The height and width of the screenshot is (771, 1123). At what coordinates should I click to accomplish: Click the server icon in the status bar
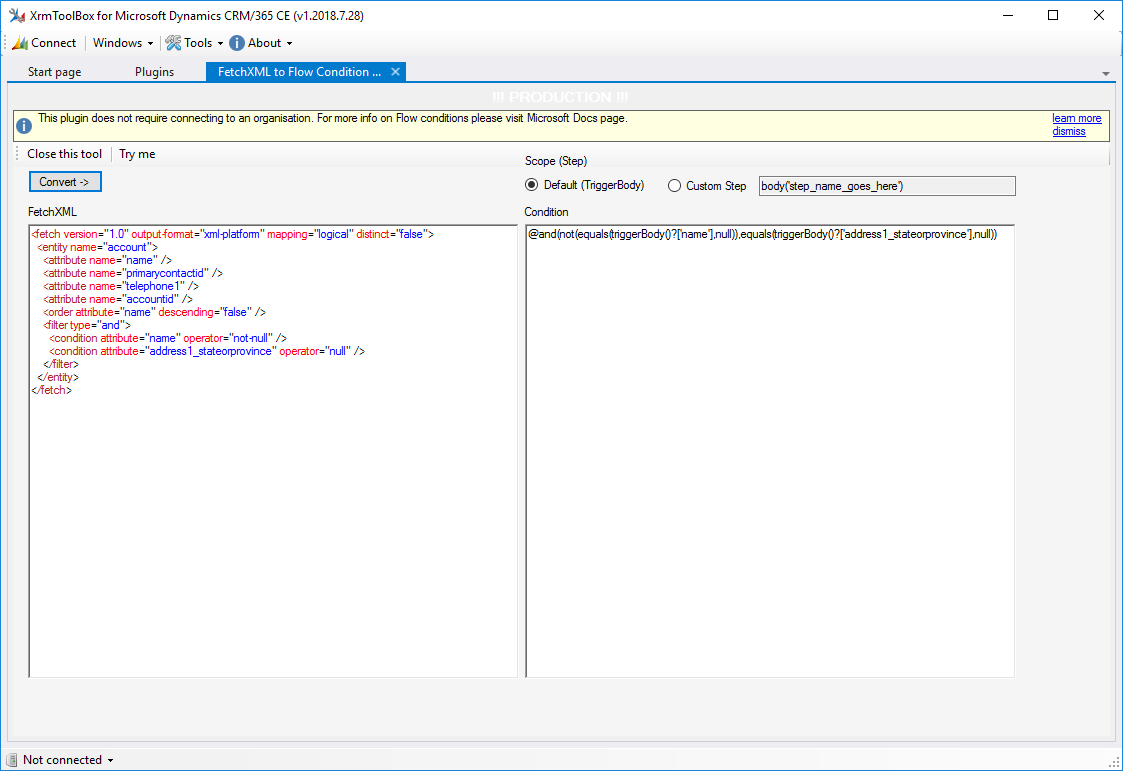[10, 759]
